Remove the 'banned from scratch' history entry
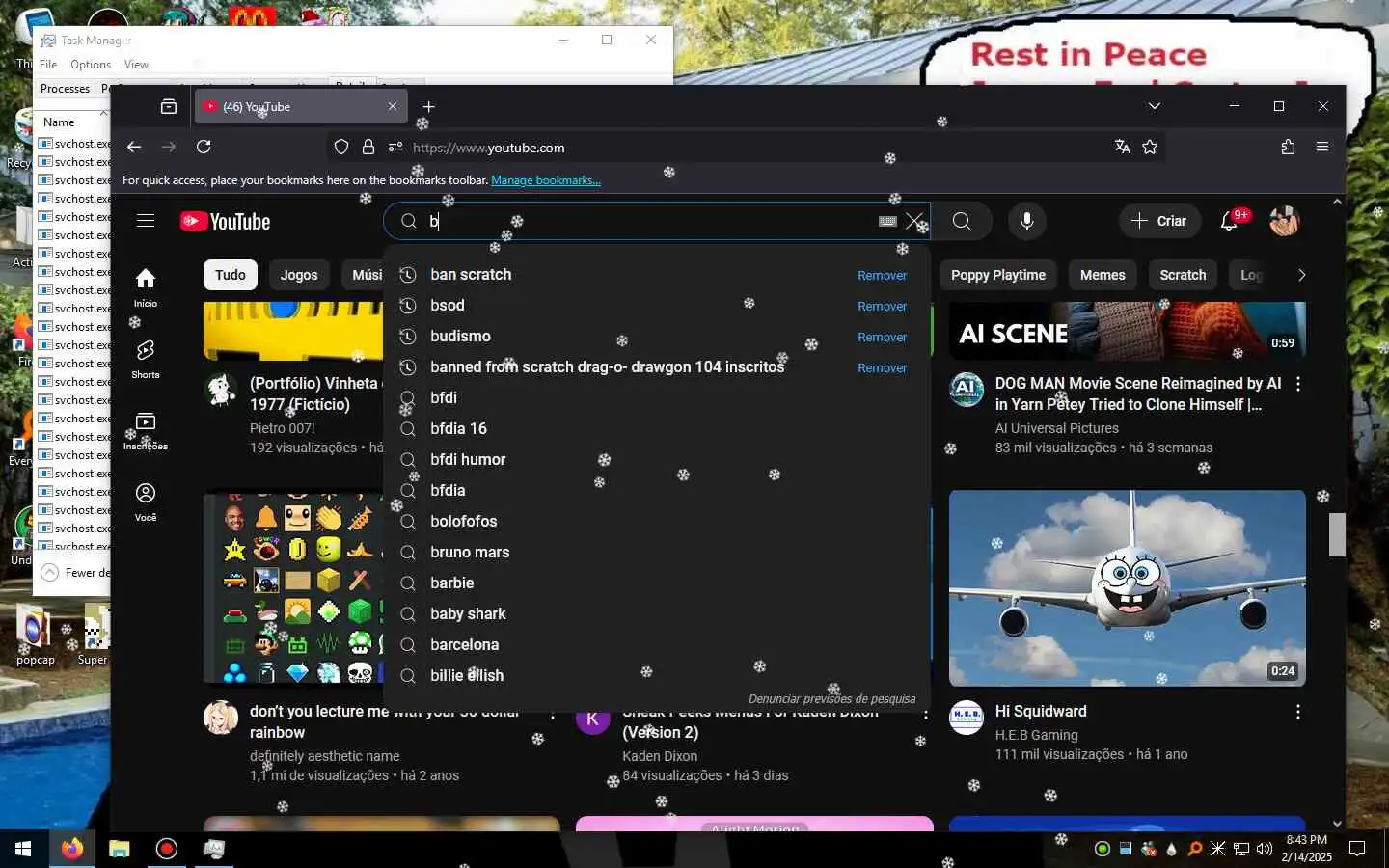Screen dimensions: 1389x868 coord(882,367)
